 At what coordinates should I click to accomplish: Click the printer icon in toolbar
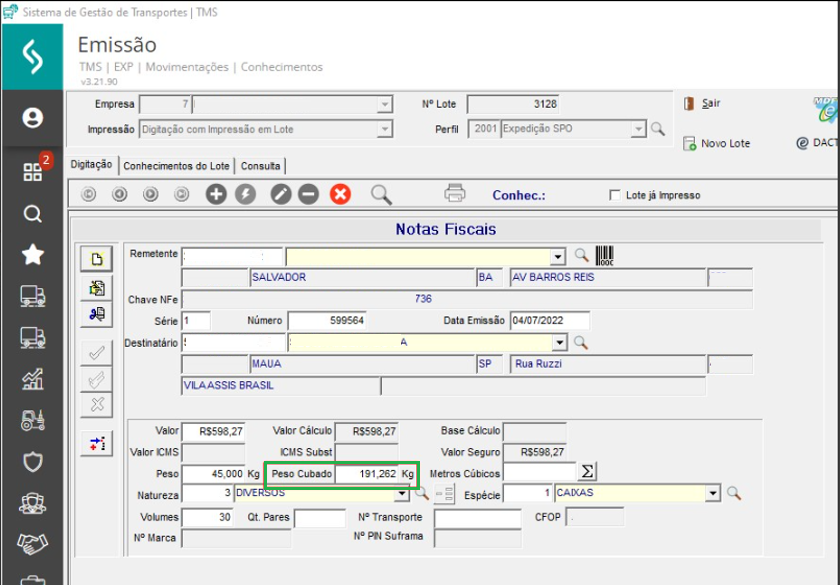click(455, 193)
